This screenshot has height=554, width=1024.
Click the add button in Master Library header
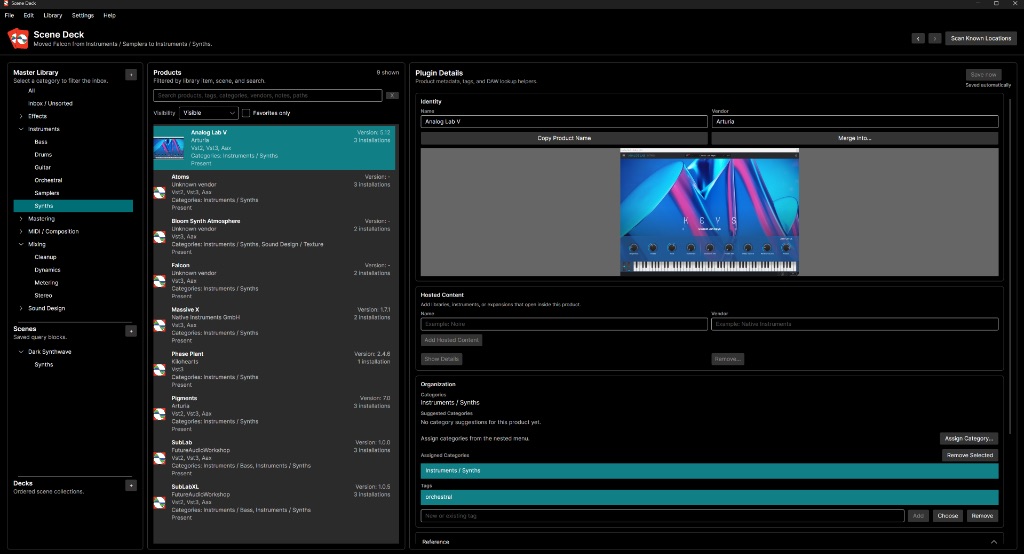(131, 74)
